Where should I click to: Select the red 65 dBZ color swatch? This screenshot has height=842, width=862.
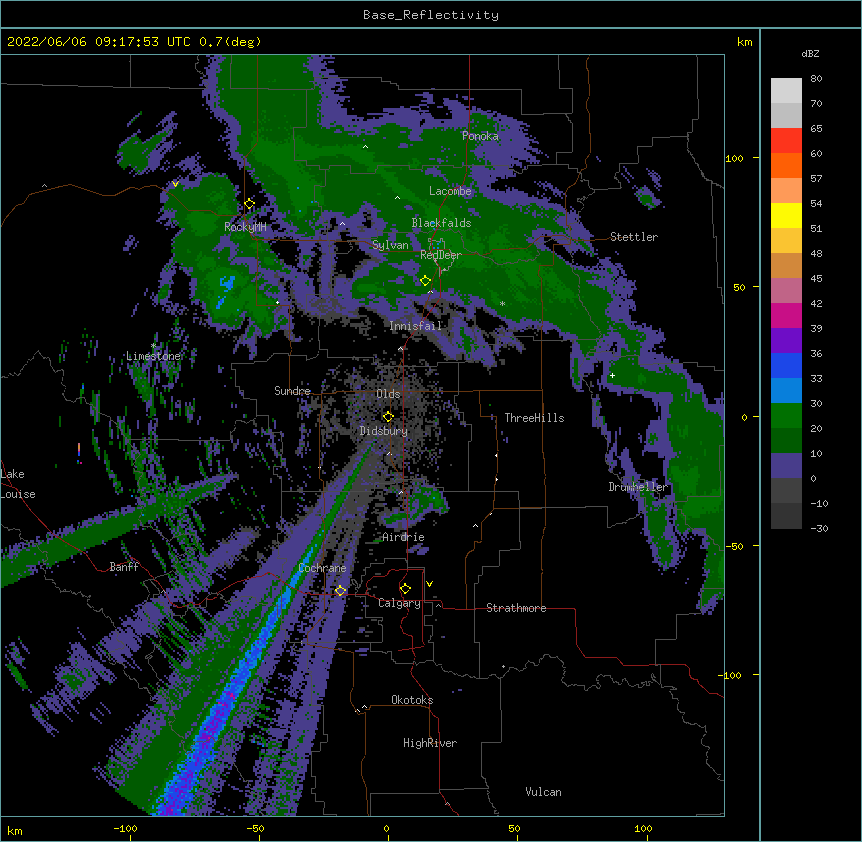(x=786, y=140)
